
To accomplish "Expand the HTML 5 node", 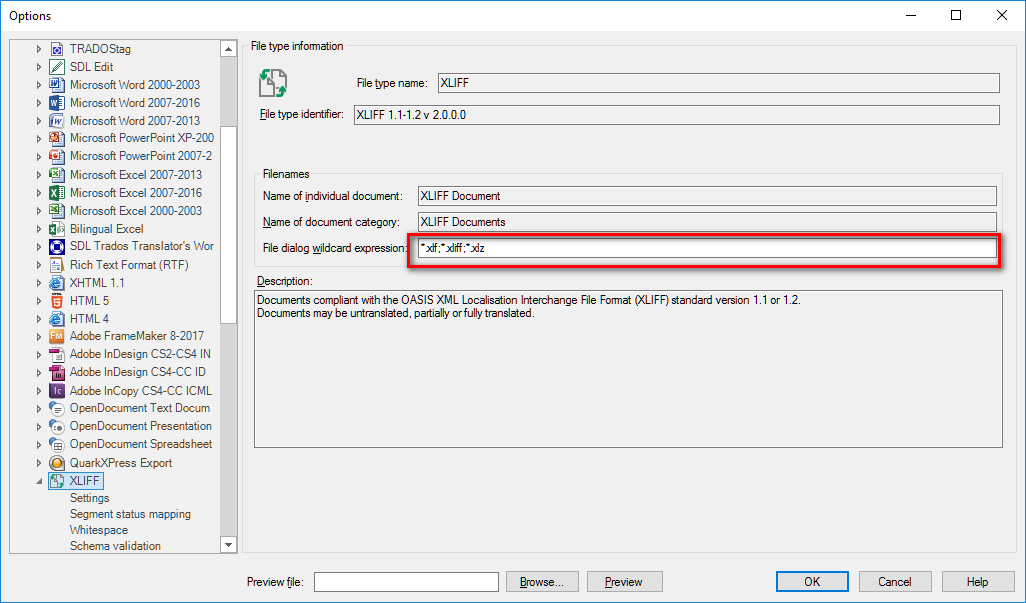I will coord(39,301).
